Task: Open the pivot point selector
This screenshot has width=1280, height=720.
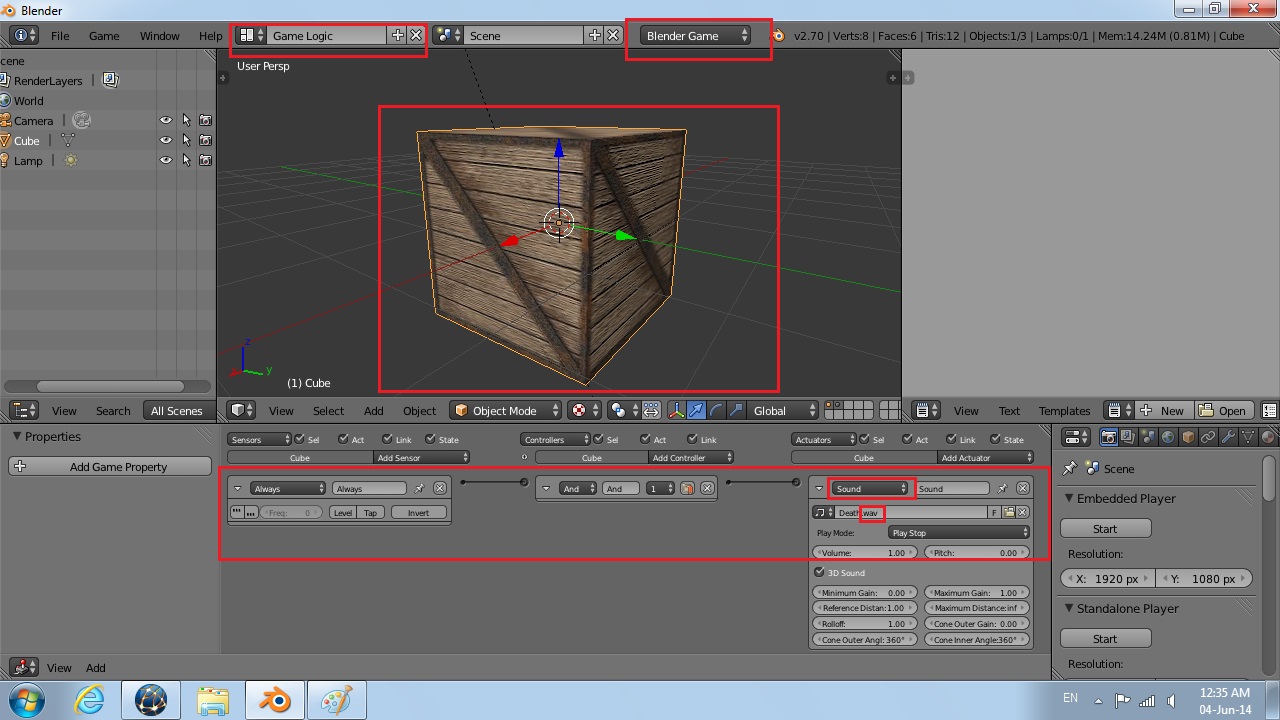Action: (x=623, y=410)
